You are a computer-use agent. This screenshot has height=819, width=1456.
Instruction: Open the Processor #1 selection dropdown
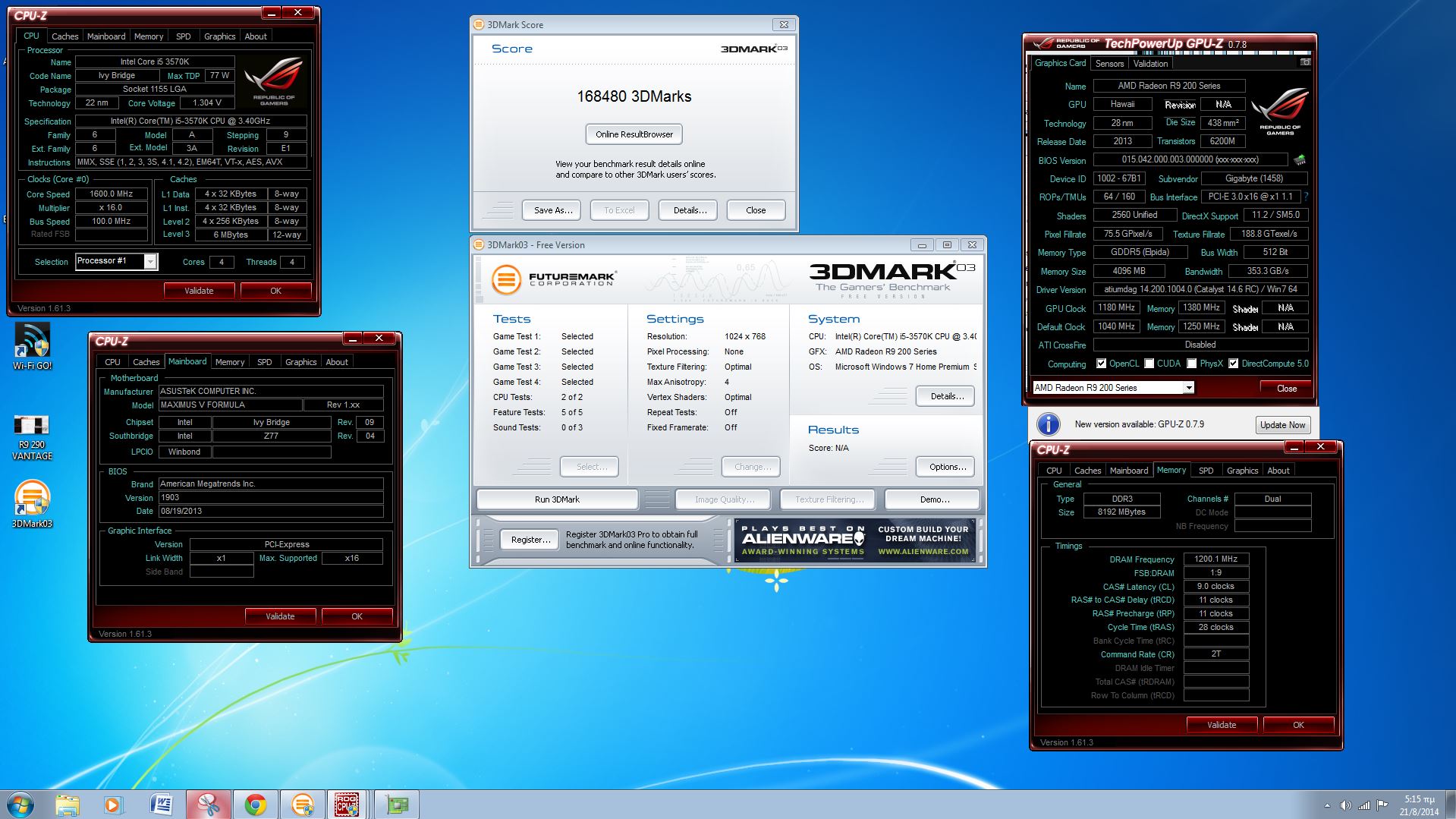click(150, 261)
